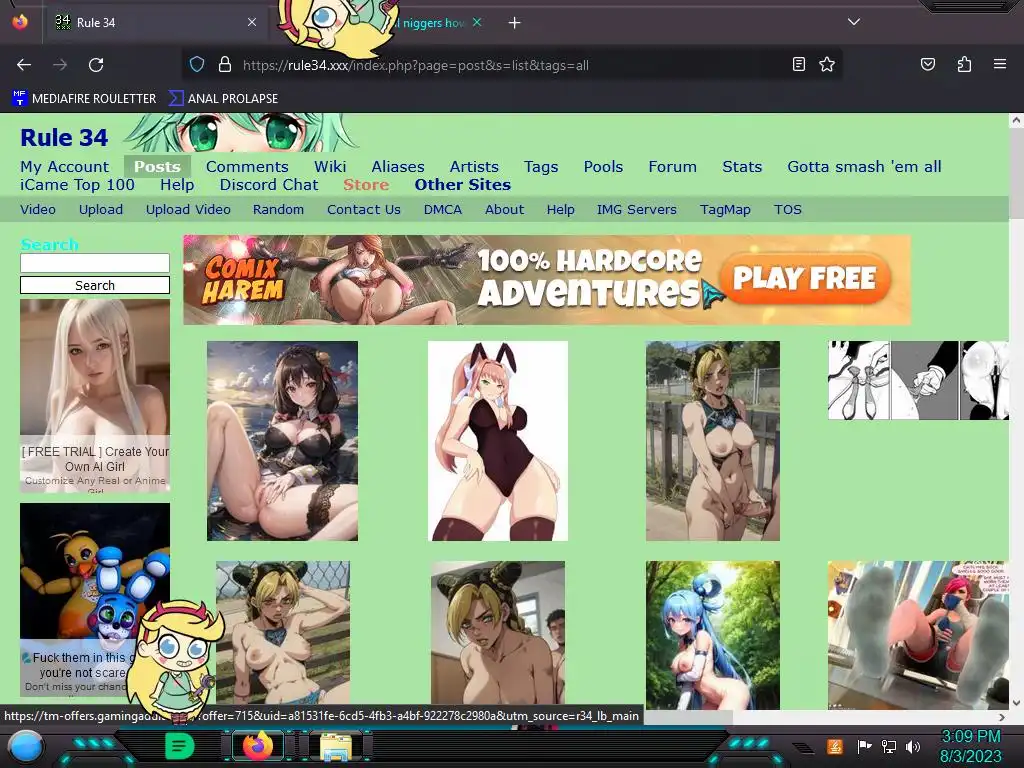Open a new tab with the plus button
This screenshot has height=768, width=1024.
coord(515,23)
